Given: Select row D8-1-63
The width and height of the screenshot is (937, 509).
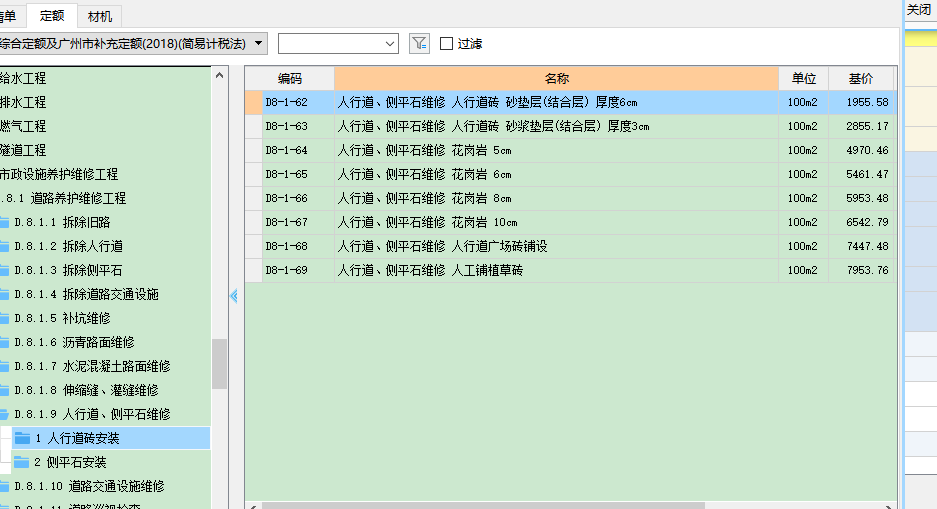Looking at the screenshot, I should point(571,126).
